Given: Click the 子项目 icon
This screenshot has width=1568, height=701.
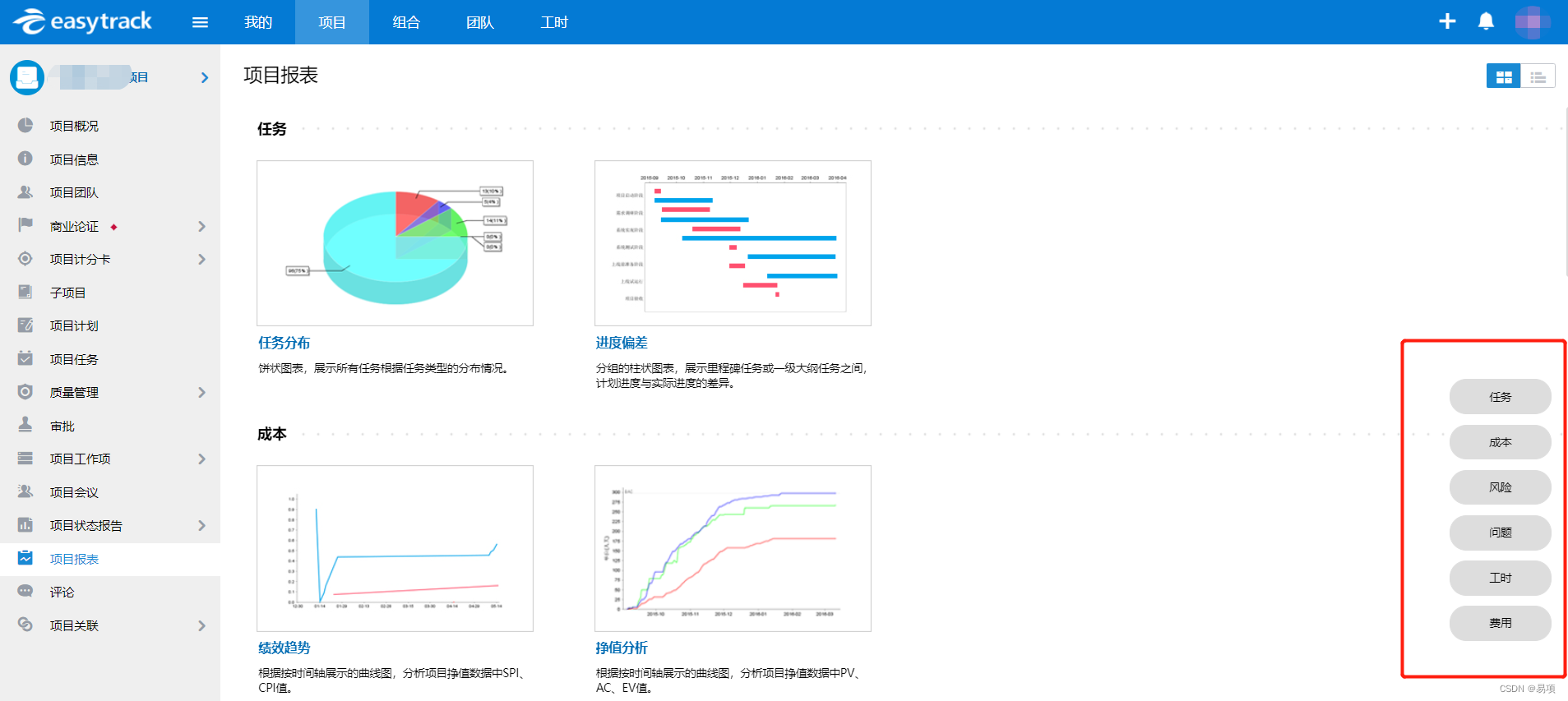Looking at the screenshot, I should pos(25,292).
